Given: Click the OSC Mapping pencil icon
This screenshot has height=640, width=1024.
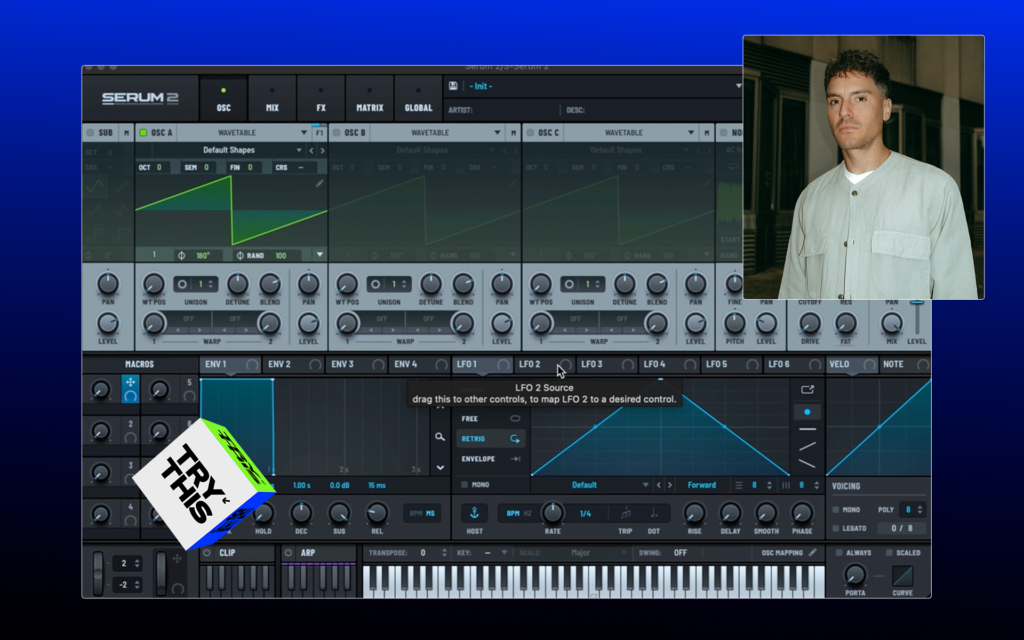Looking at the screenshot, I should point(813,552).
